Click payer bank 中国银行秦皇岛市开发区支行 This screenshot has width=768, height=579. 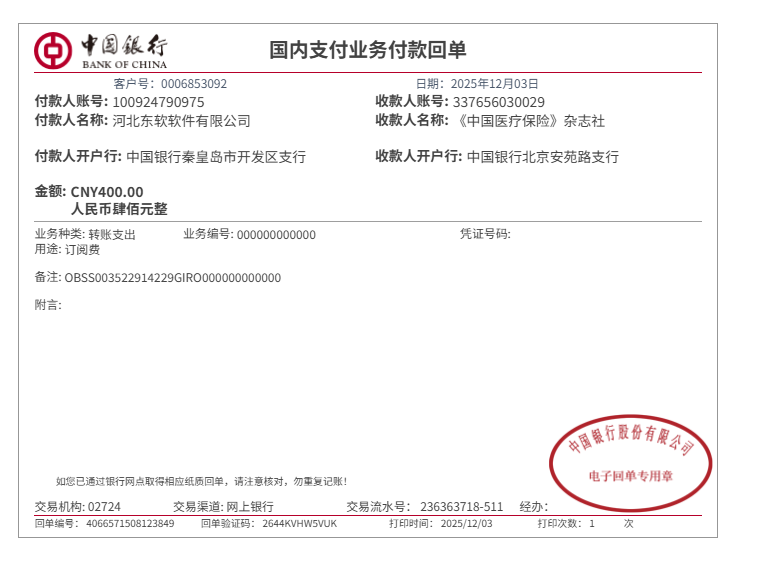[216, 157]
